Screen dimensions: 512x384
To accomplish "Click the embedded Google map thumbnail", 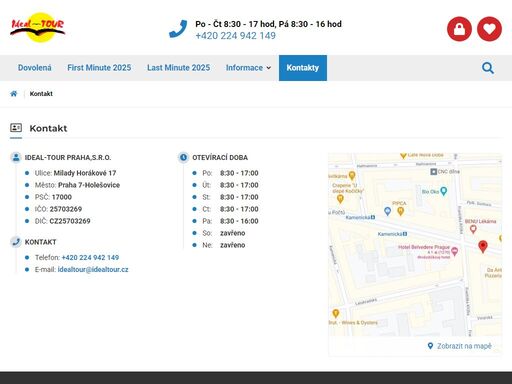I will click(x=415, y=245).
